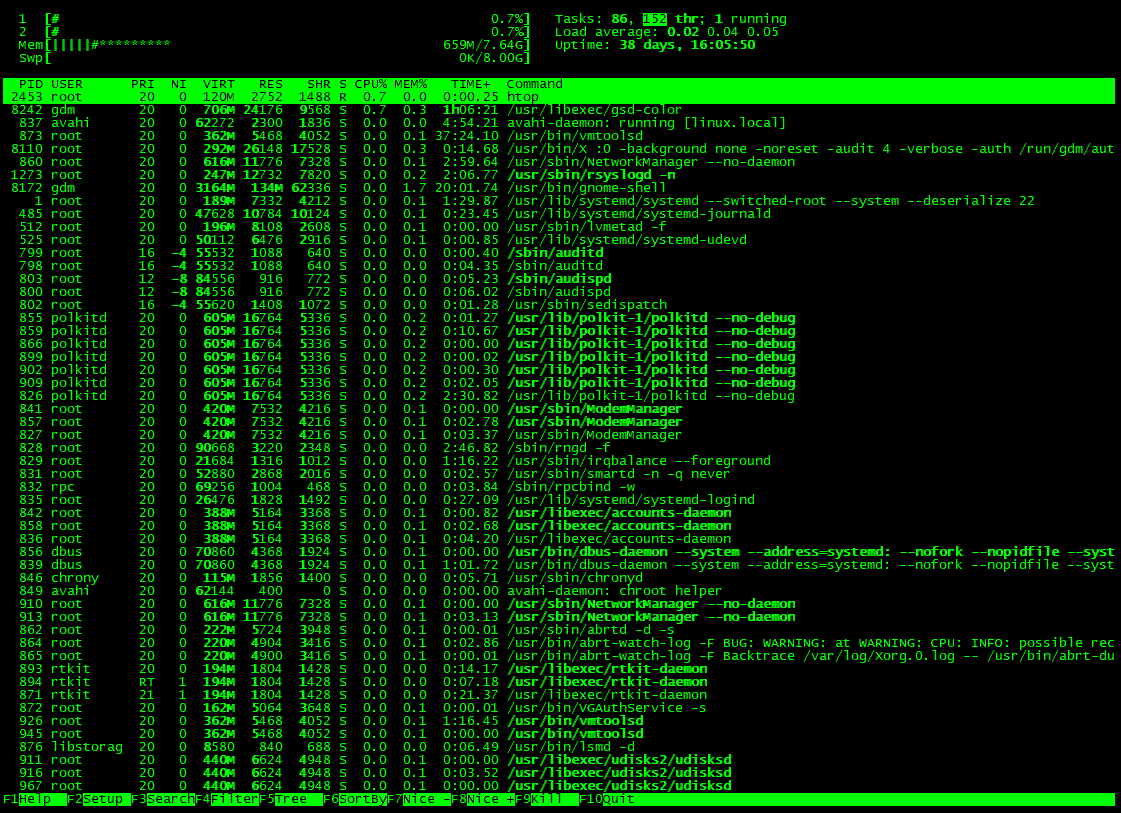This screenshot has width=1121, height=813.
Task: Select the smartd -n -q never row
Action: (x=559, y=474)
